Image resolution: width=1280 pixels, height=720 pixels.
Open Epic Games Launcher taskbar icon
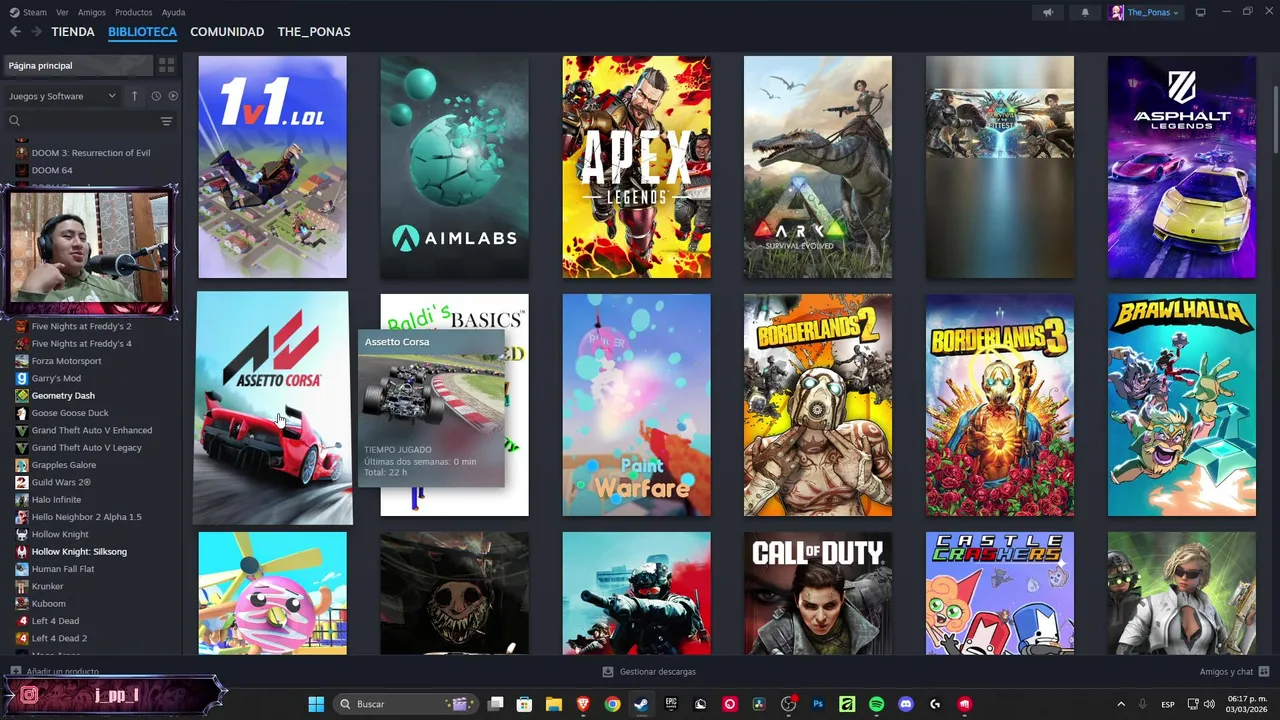click(x=671, y=704)
